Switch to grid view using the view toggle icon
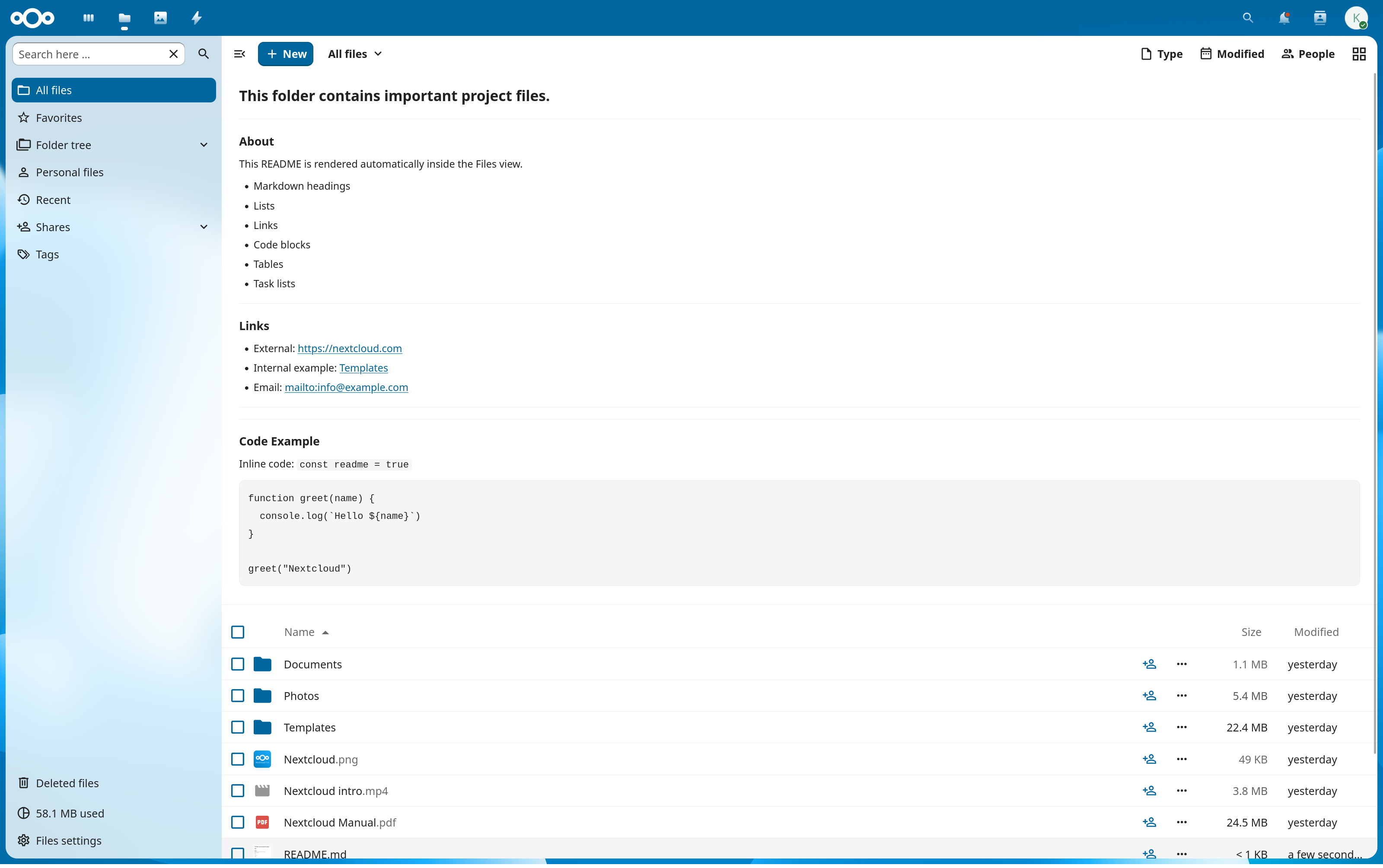 1358,54
